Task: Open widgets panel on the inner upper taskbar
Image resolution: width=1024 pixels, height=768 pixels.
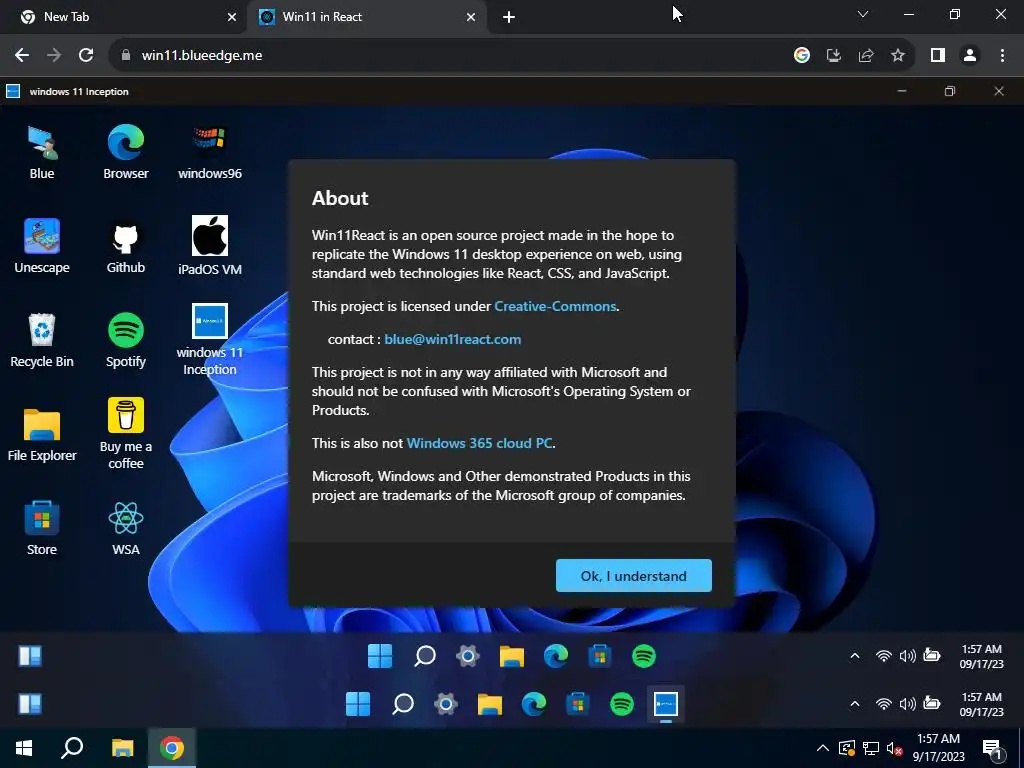Action: [30, 656]
